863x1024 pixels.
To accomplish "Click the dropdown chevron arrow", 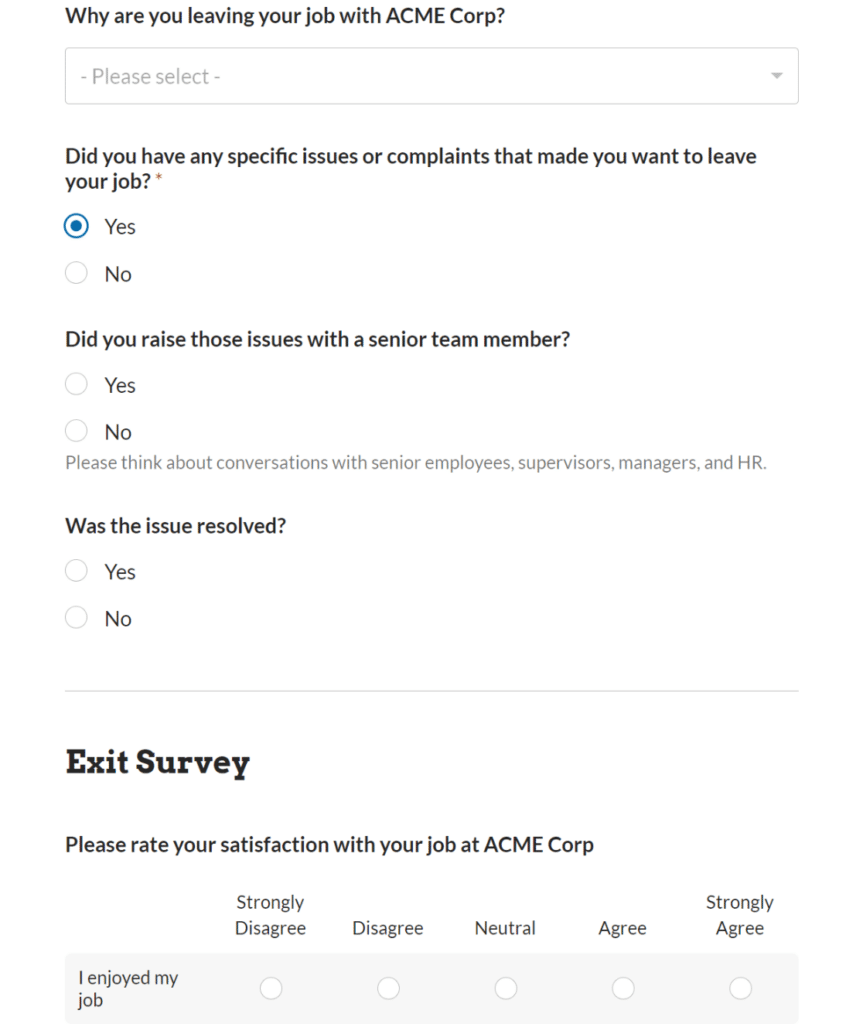I will [777, 75].
